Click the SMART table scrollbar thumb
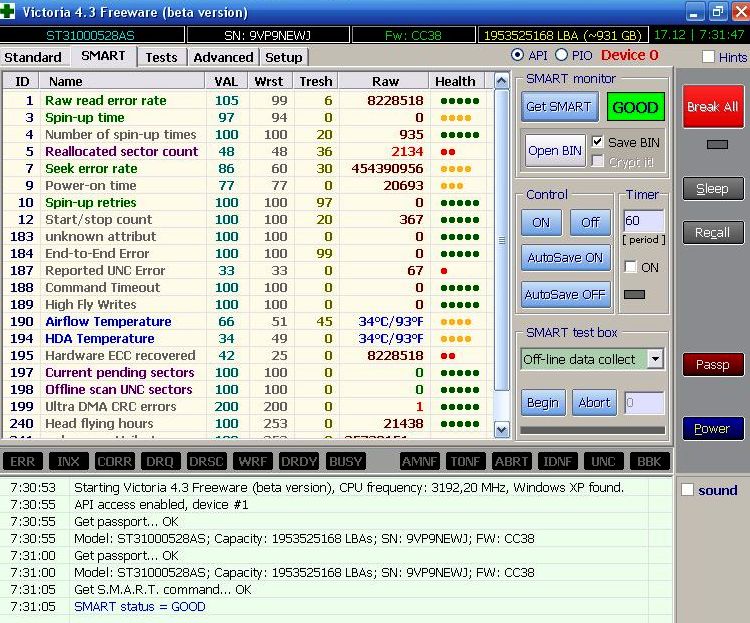This screenshot has height=623, width=750. [x=501, y=240]
